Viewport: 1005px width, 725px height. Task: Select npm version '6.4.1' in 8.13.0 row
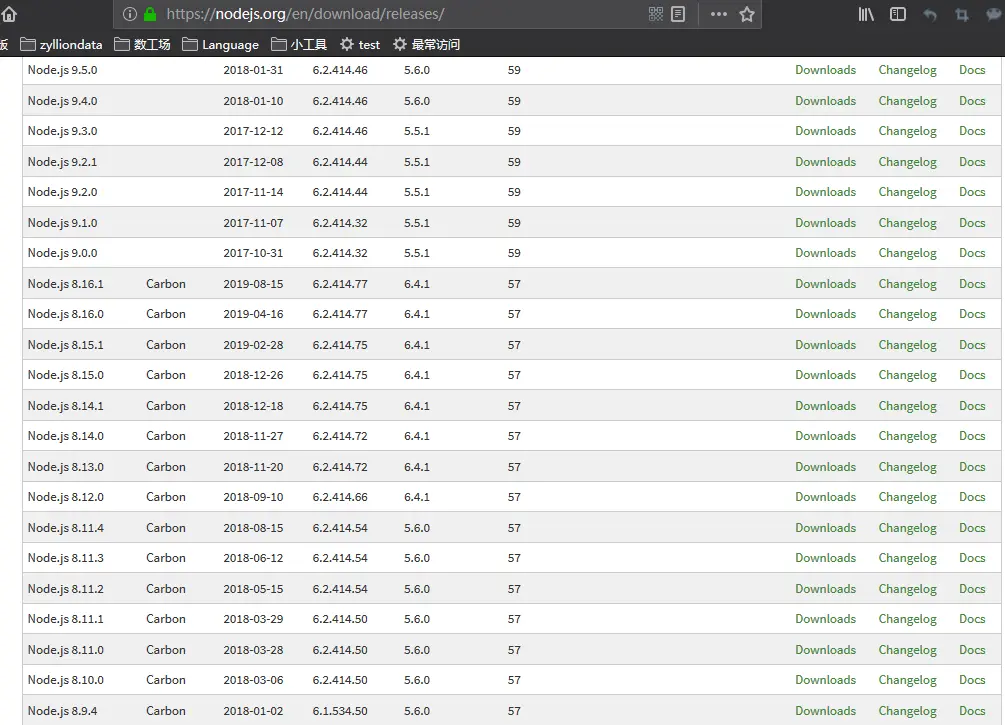pos(417,467)
